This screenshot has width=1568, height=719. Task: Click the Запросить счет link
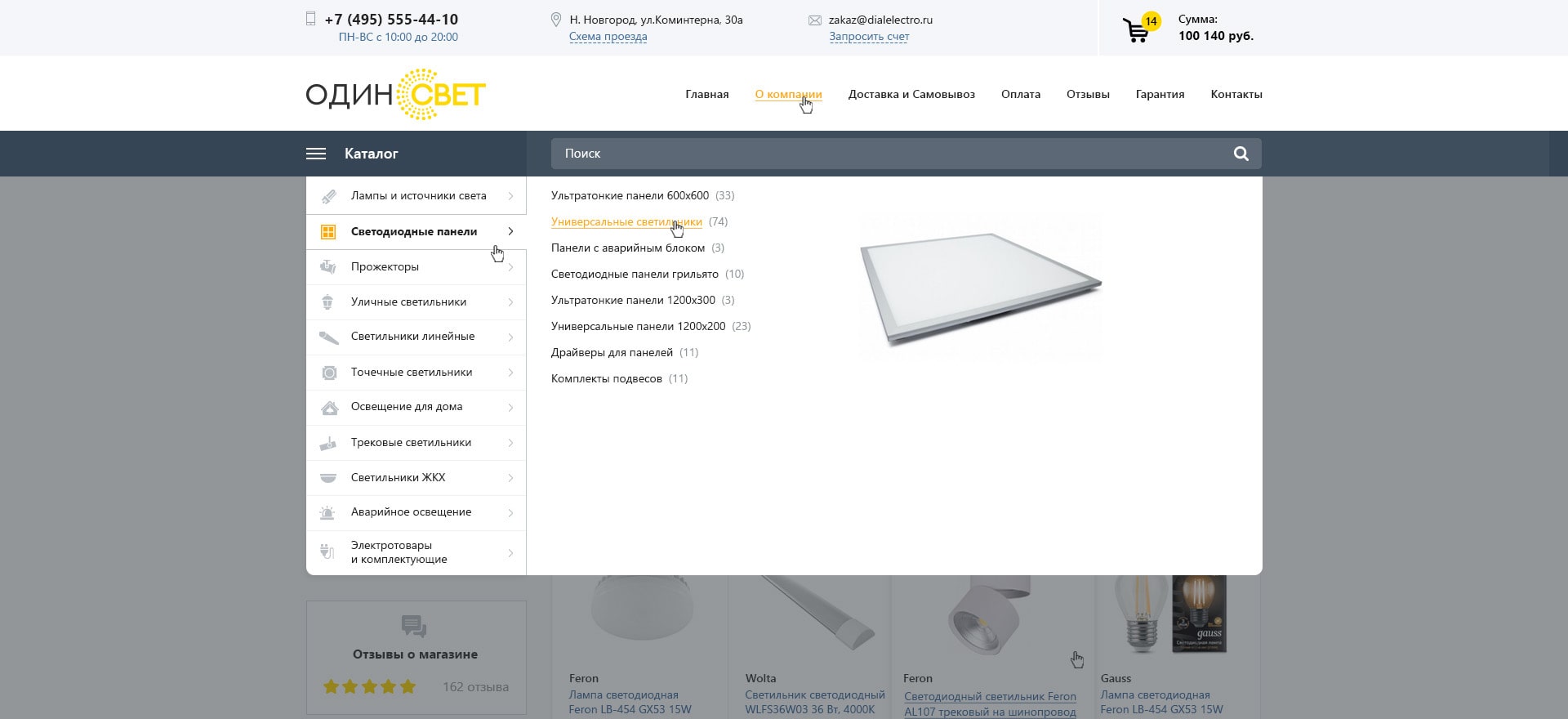[869, 37]
